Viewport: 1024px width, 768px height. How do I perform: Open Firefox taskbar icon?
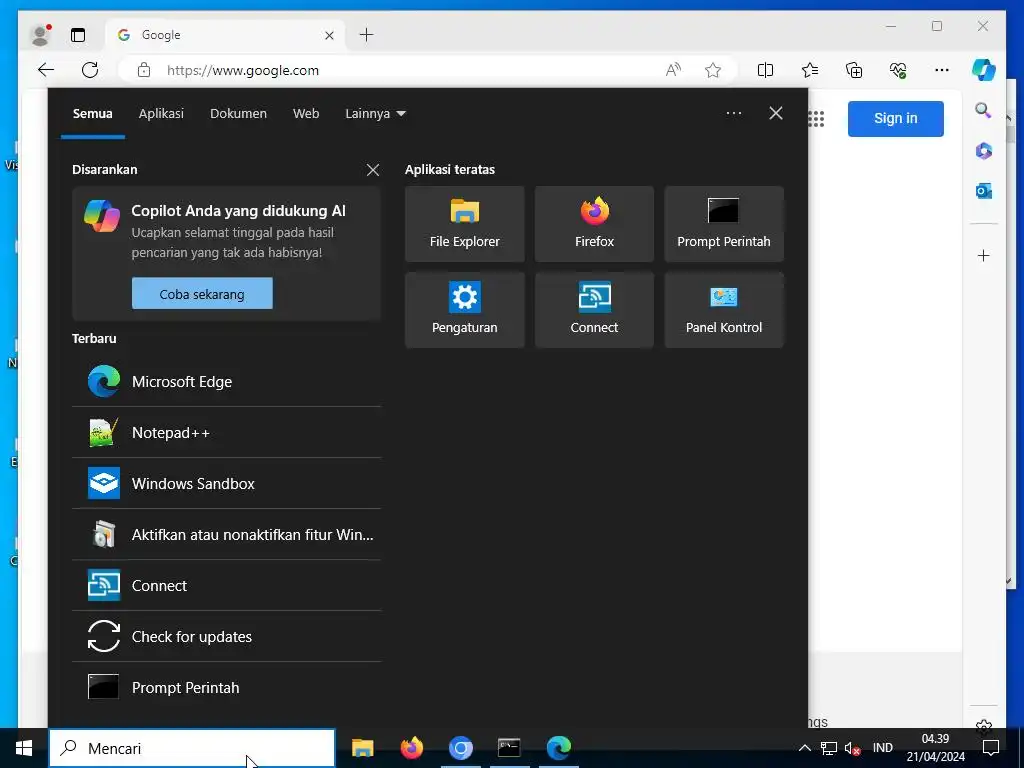pos(411,748)
